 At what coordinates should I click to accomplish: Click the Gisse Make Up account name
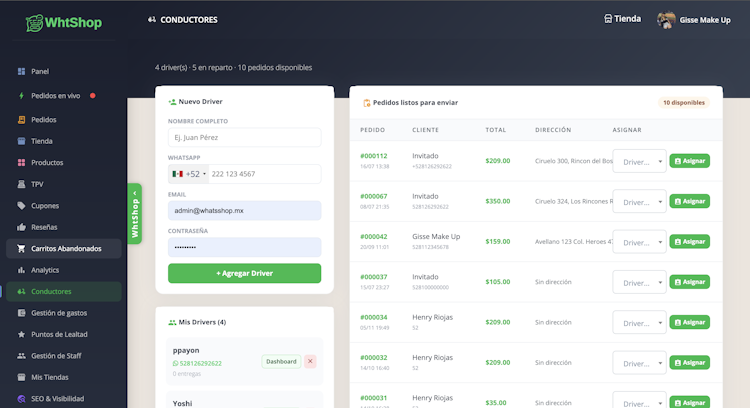coord(705,20)
